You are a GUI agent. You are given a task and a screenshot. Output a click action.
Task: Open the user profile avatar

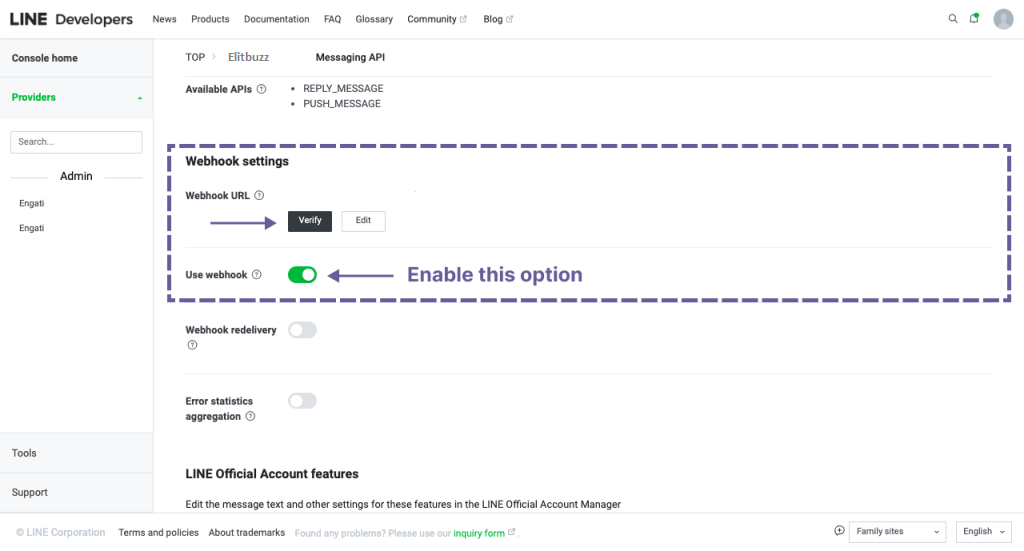(x=1003, y=19)
